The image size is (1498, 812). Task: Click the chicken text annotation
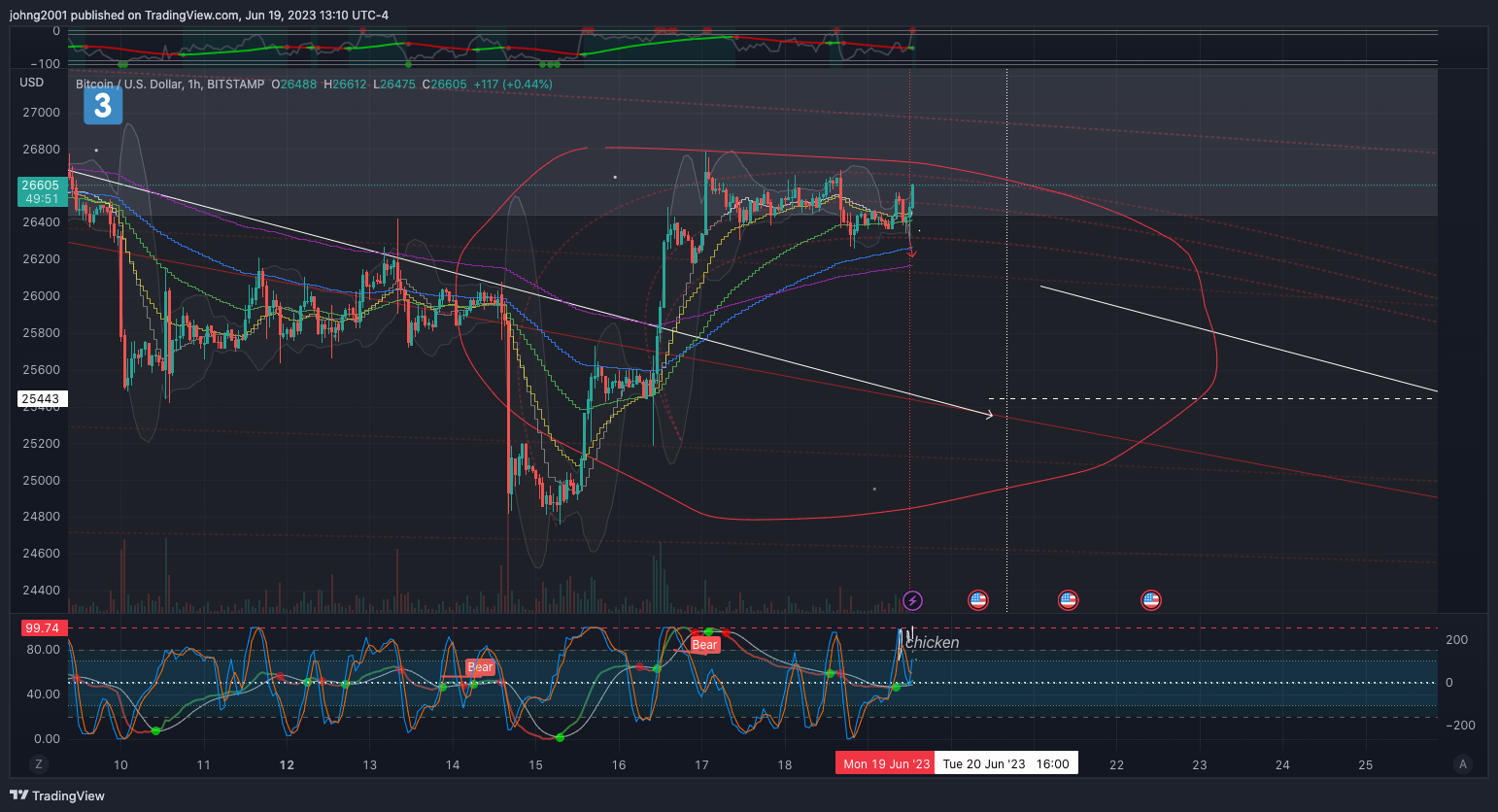tap(932, 642)
